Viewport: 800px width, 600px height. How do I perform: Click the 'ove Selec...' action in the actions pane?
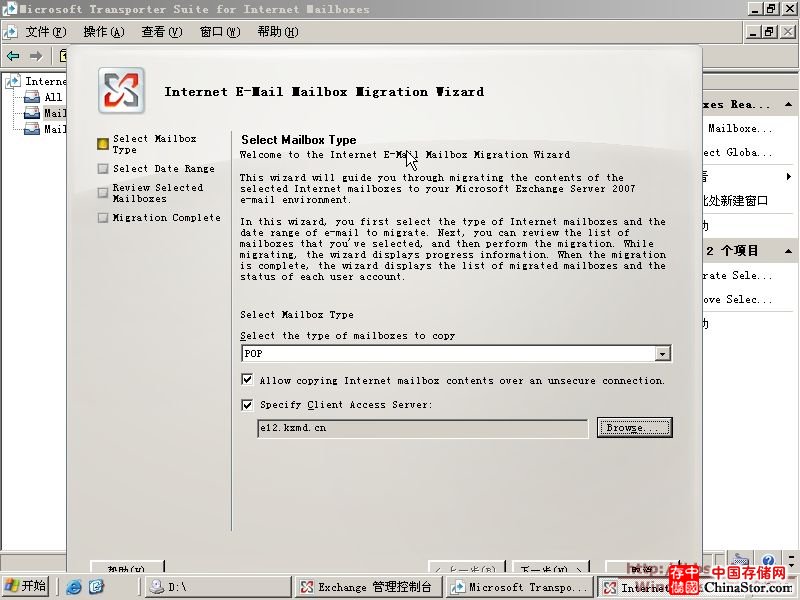pos(738,299)
